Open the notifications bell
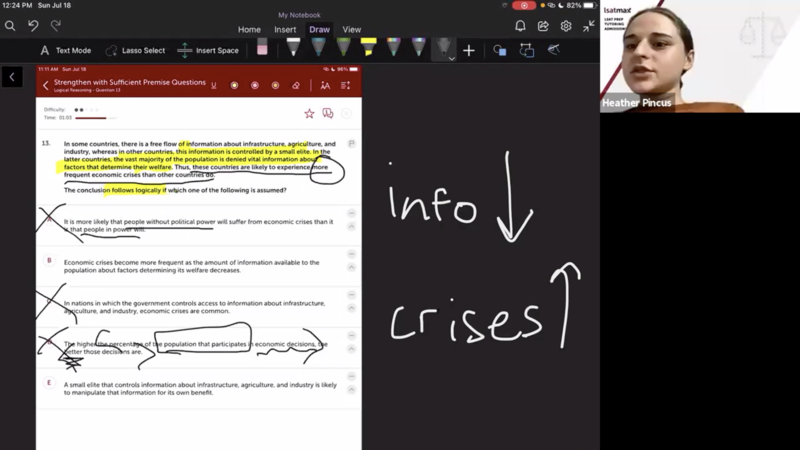The image size is (800, 450). pos(520,26)
